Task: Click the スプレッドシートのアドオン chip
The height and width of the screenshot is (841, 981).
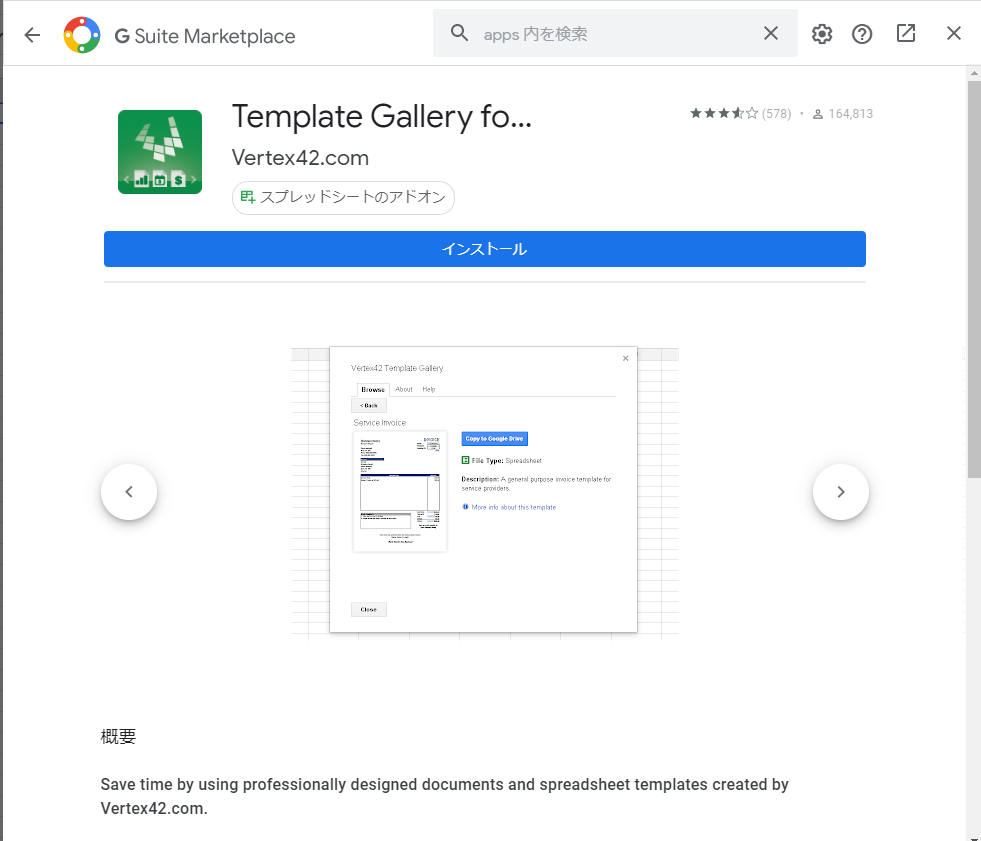Action: (343, 198)
